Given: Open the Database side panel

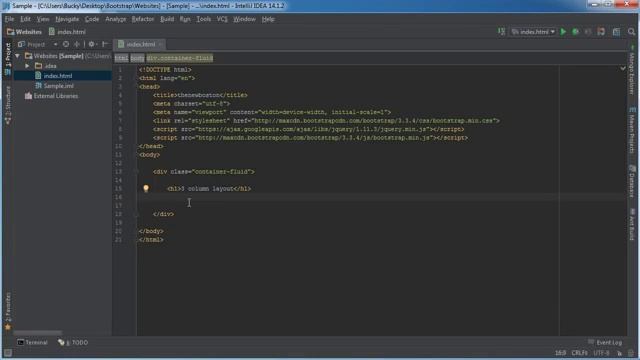Looking at the screenshot, I should tap(632, 182).
